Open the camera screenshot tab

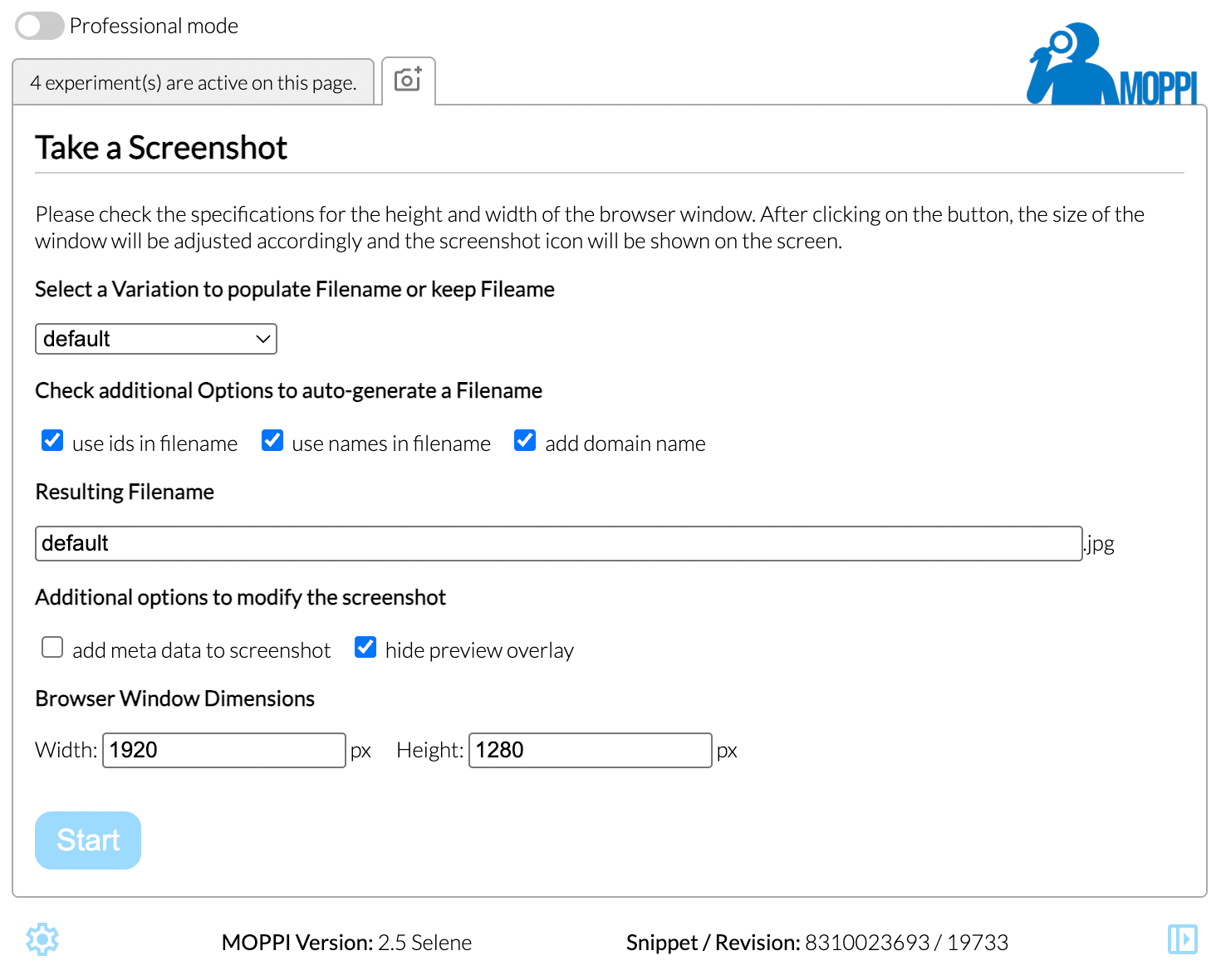click(408, 81)
